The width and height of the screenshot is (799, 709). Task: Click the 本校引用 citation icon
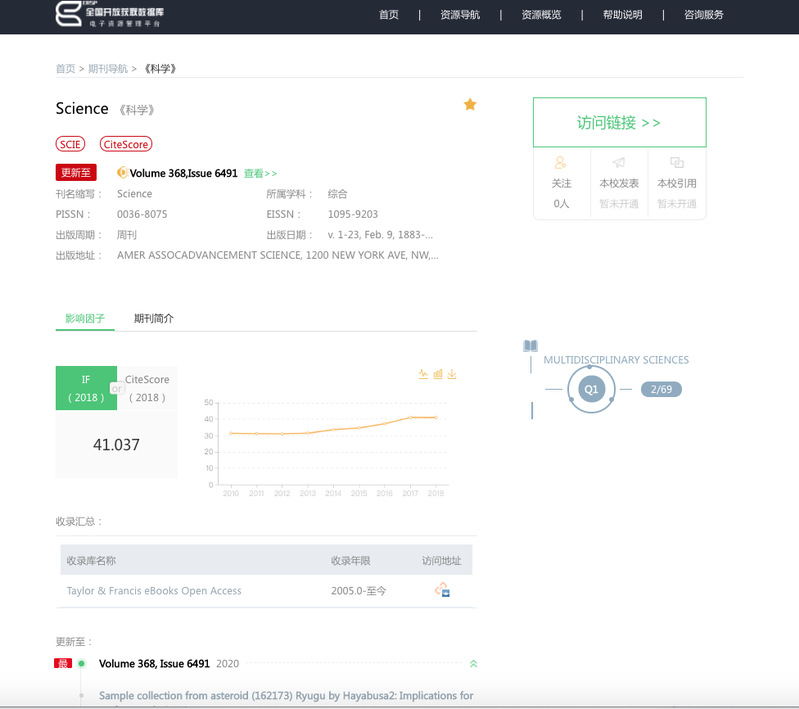(x=676, y=162)
